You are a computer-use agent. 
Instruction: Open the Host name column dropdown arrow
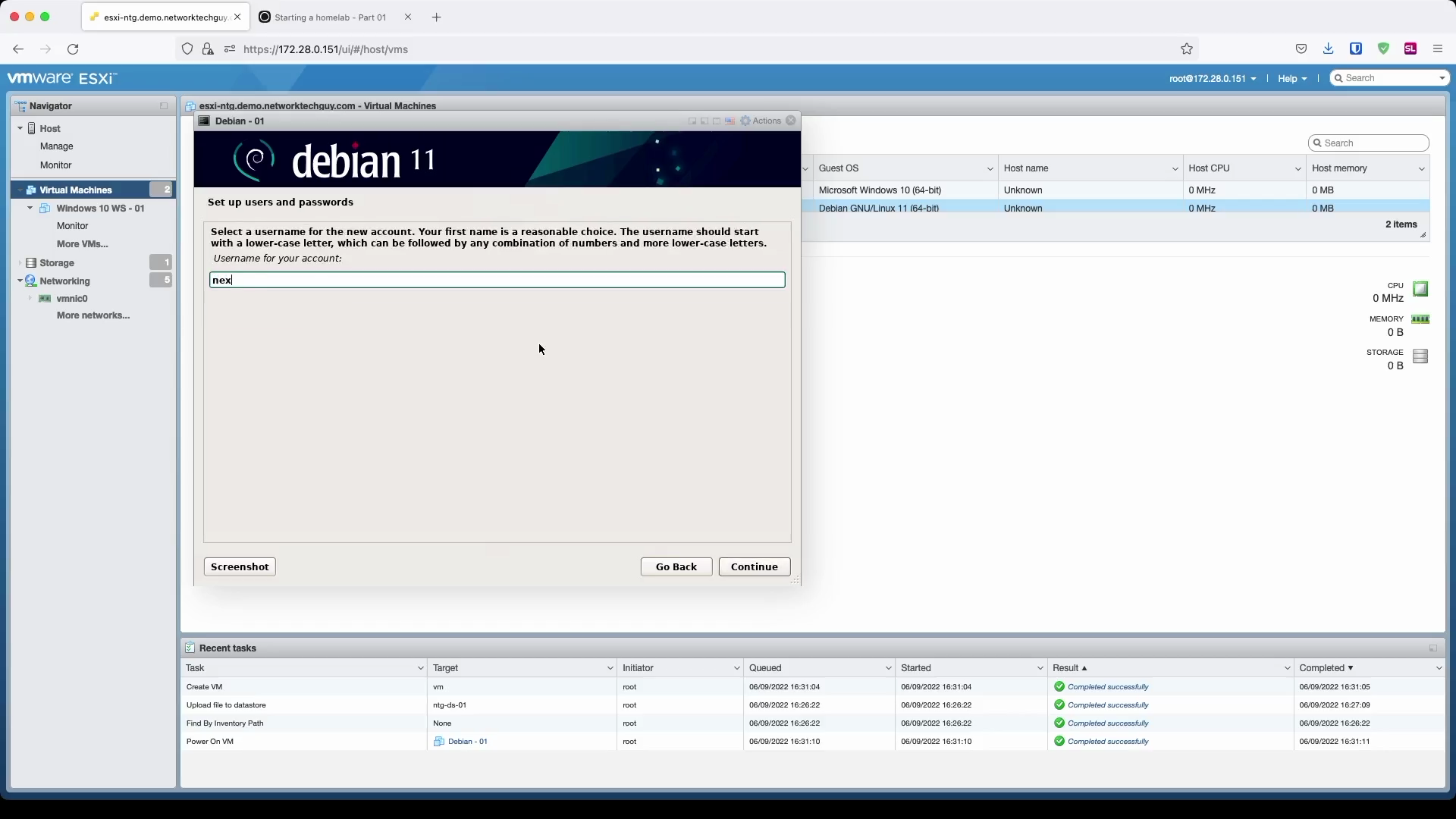point(1175,169)
